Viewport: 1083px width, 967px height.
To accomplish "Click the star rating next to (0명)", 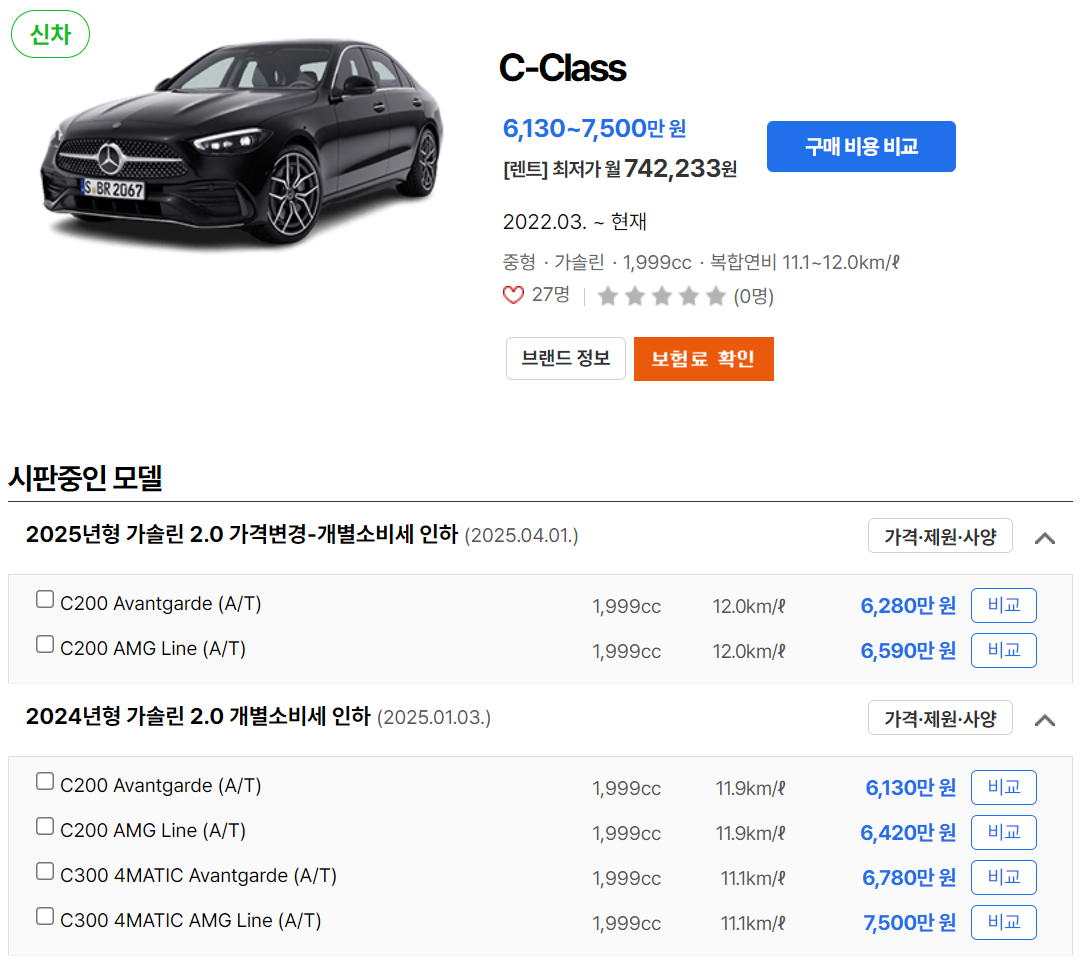I will 662,296.
